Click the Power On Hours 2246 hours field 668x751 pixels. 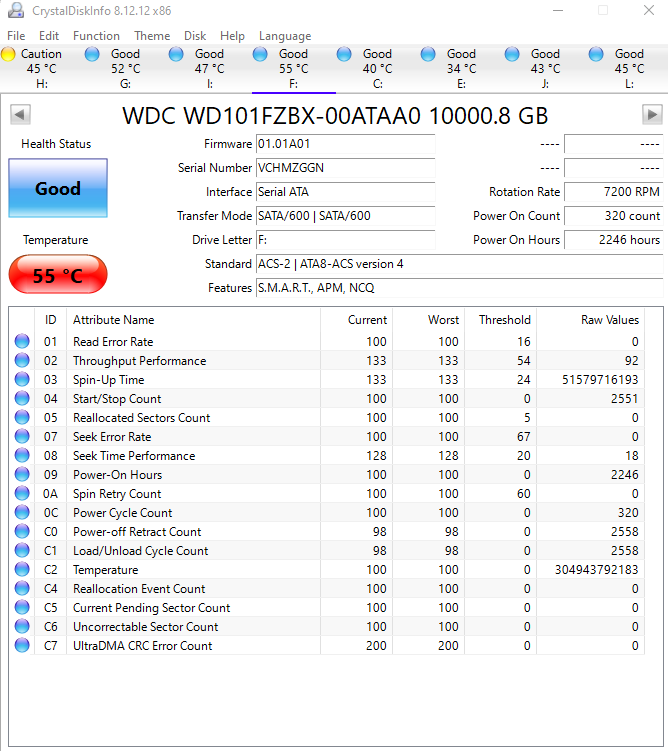click(613, 239)
